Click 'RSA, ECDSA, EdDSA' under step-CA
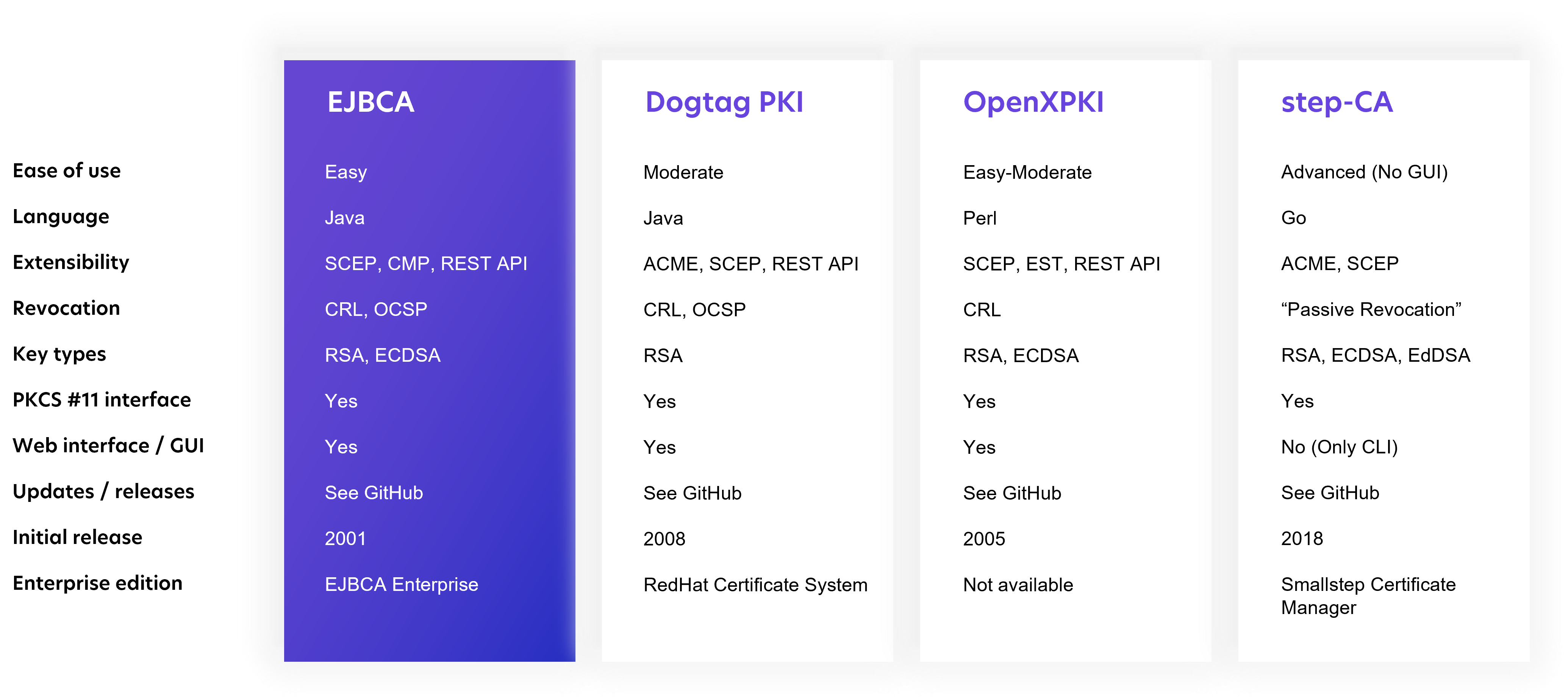The width and height of the screenshot is (1568, 700). 1376,355
